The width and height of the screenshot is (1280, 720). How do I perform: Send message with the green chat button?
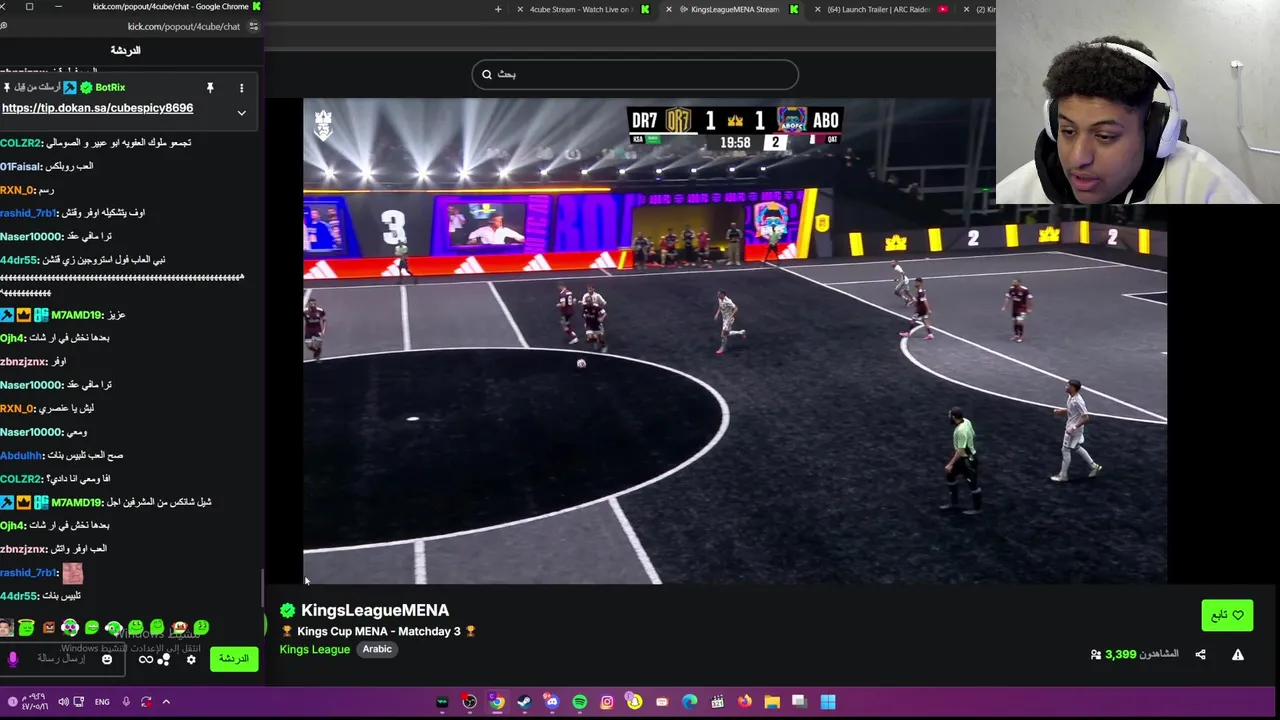[233, 659]
